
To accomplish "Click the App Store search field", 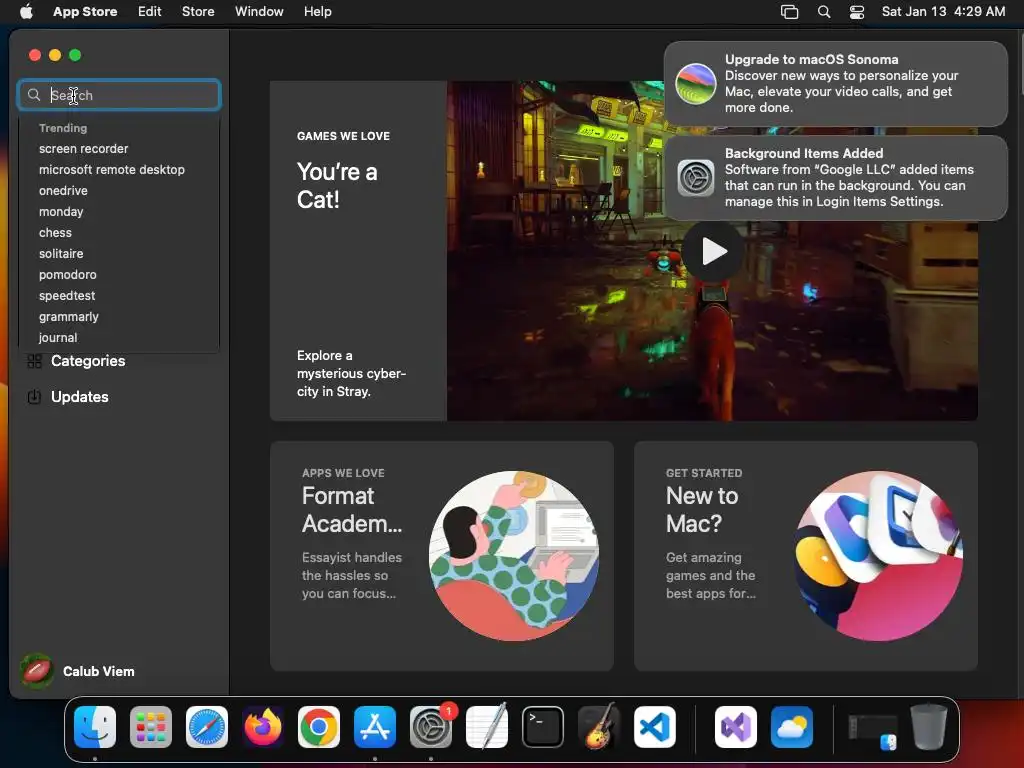I will 119,95.
